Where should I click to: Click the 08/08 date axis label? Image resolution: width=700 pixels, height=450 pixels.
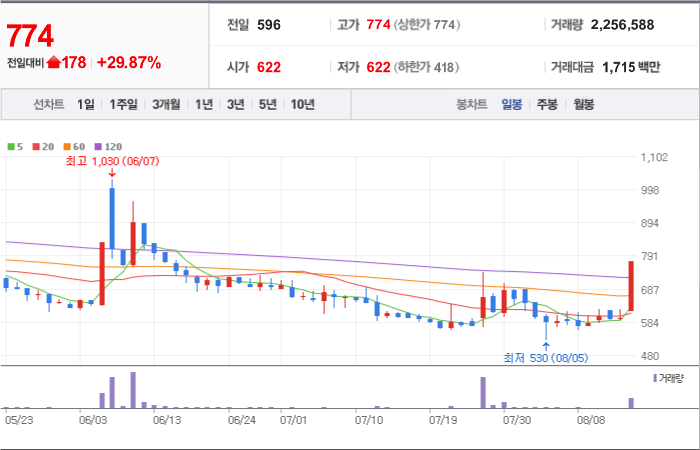coord(591,421)
